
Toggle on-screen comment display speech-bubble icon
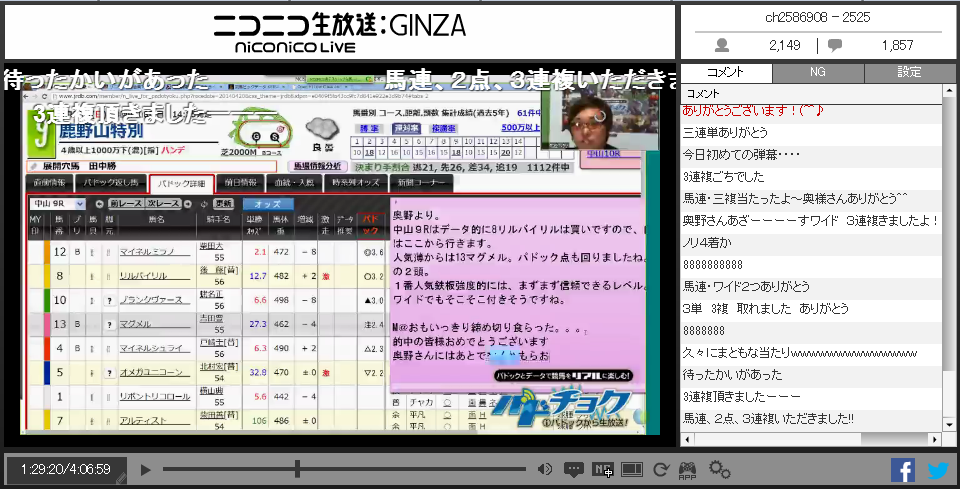pyautogui.click(x=574, y=470)
